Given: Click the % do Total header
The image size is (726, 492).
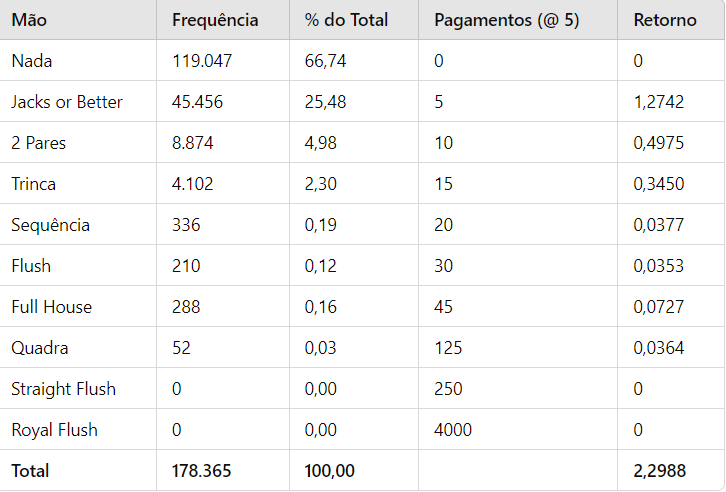Looking at the screenshot, I should [x=346, y=20].
